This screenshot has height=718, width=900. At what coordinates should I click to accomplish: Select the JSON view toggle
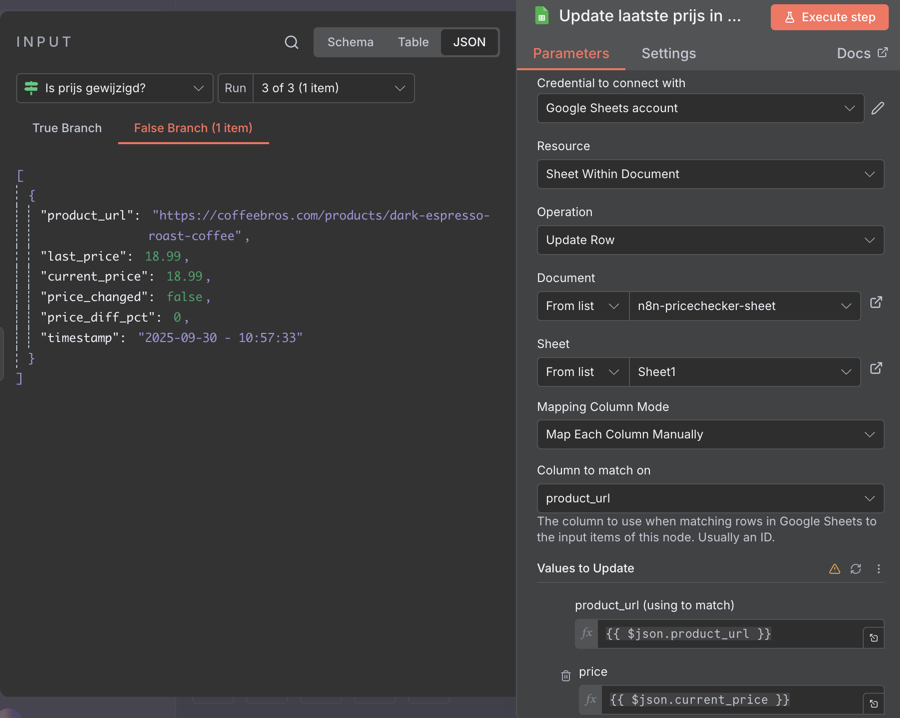point(469,42)
